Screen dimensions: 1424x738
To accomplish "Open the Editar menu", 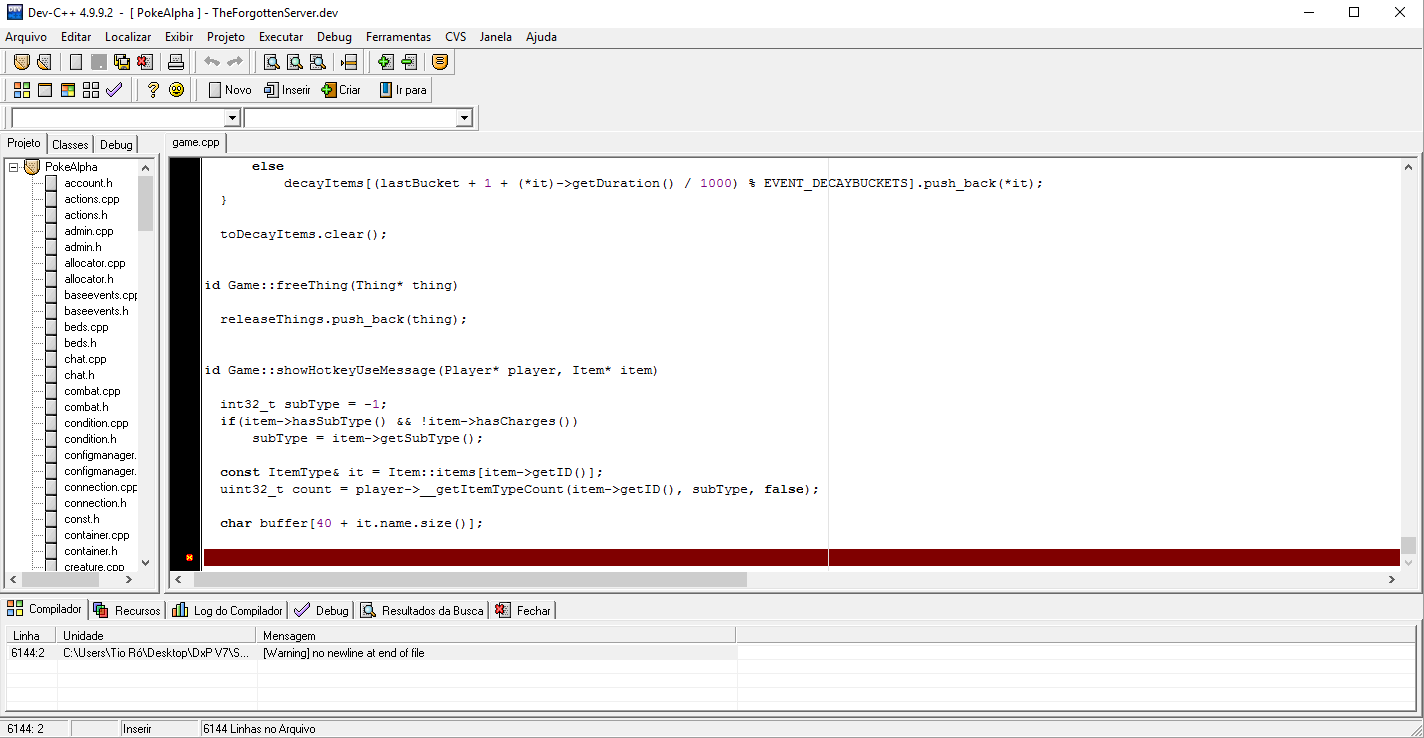I will [x=76, y=37].
